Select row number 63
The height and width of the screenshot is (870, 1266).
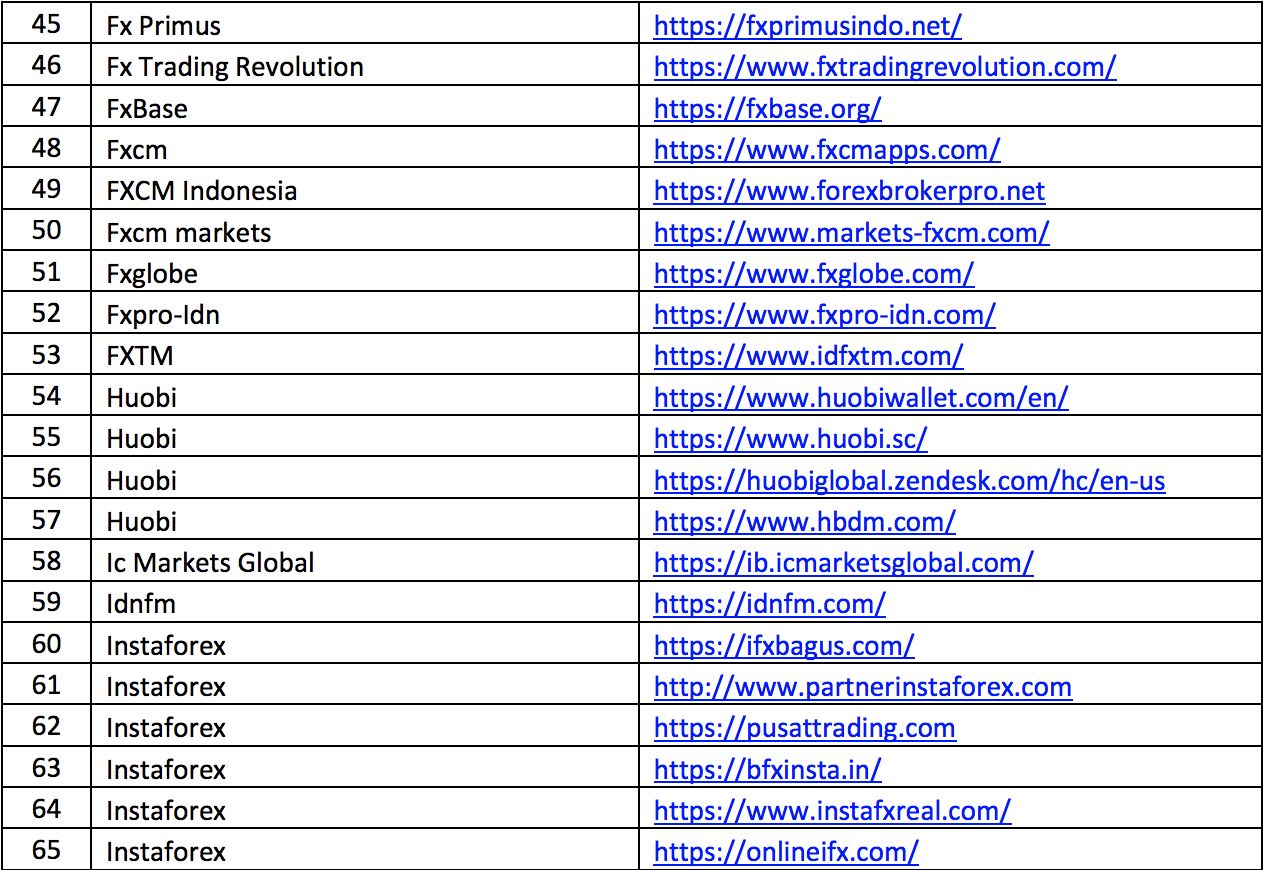click(x=47, y=768)
